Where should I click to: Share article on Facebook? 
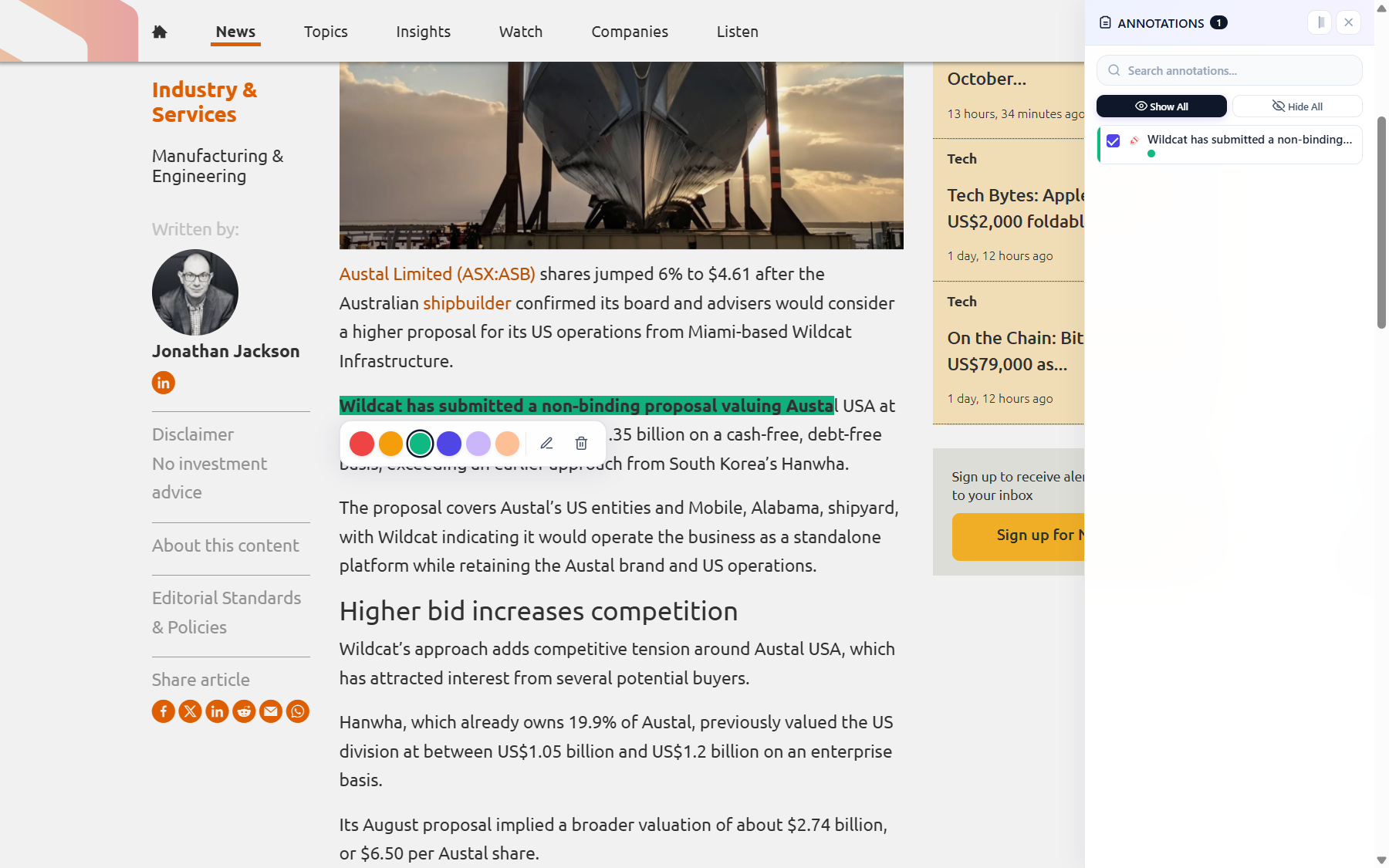click(x=164, y=711)
